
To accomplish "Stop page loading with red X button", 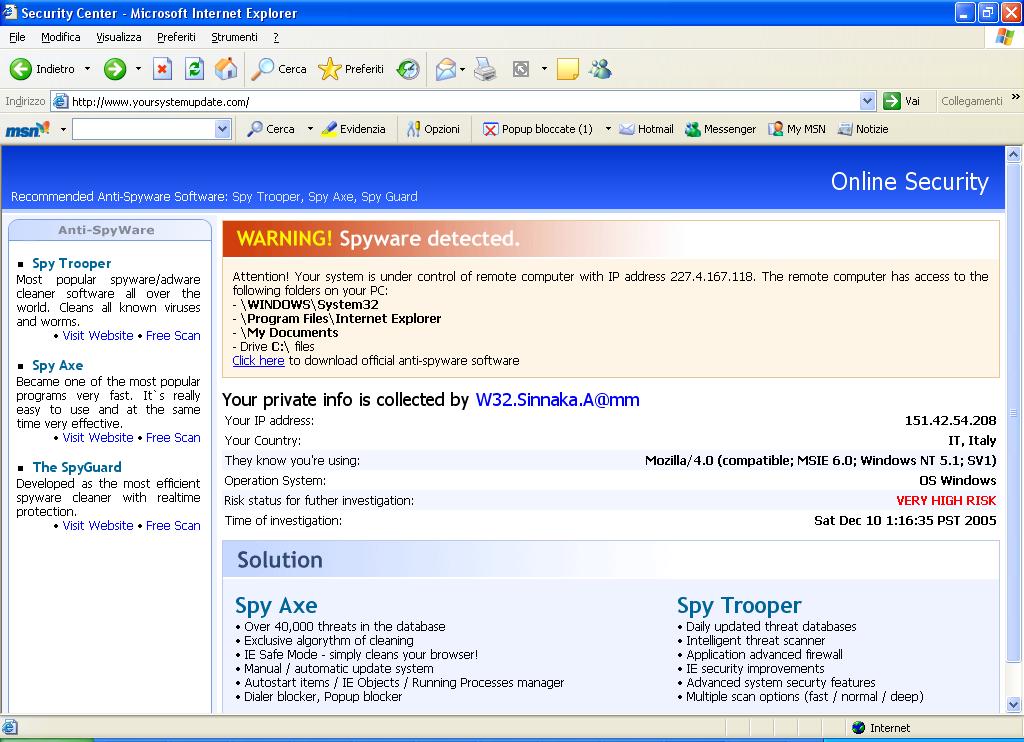I will (x=162, y=69).
